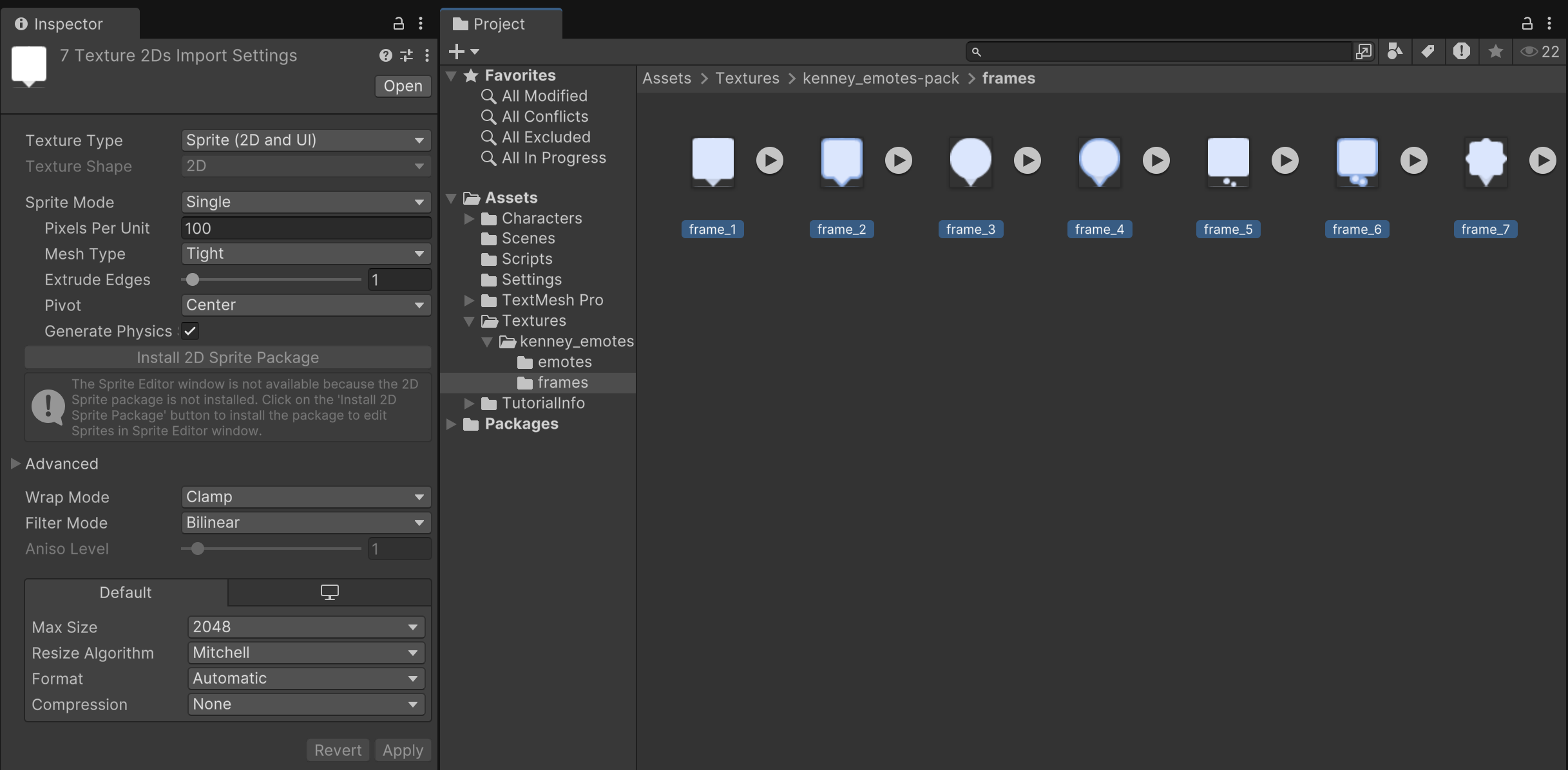Click search by label tag icon

coord(1428,52)
